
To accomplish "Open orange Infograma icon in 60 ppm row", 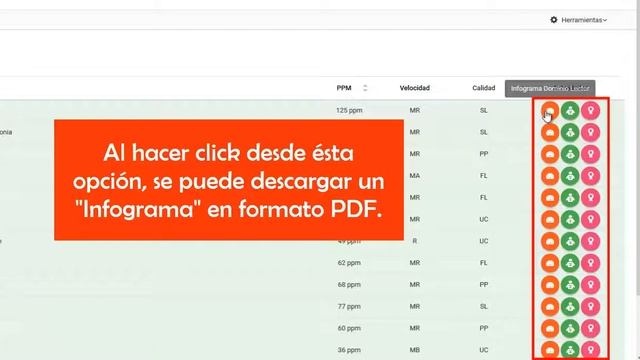I will [x=550, y=329].
